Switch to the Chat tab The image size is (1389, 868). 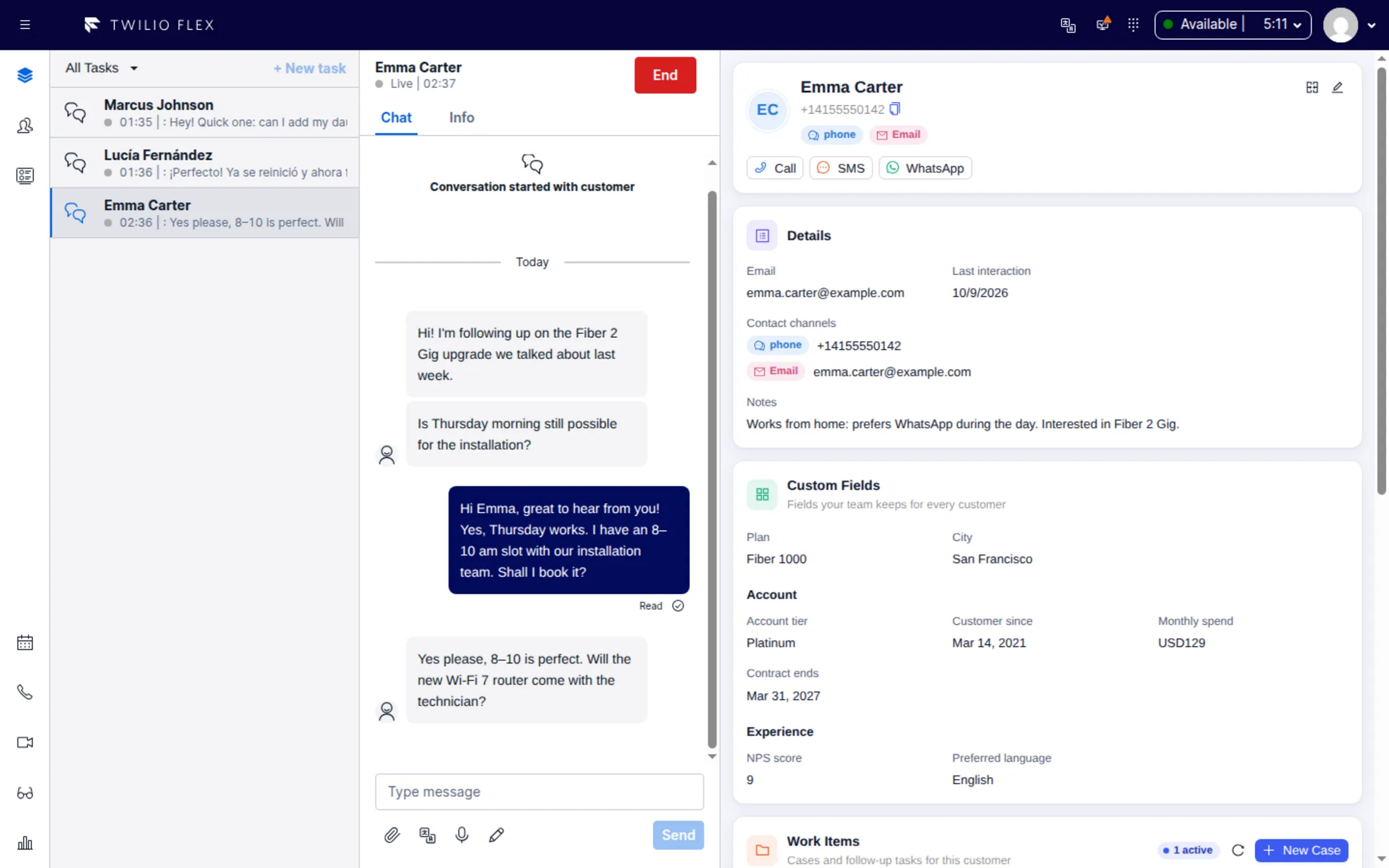(x=396, y=117)
